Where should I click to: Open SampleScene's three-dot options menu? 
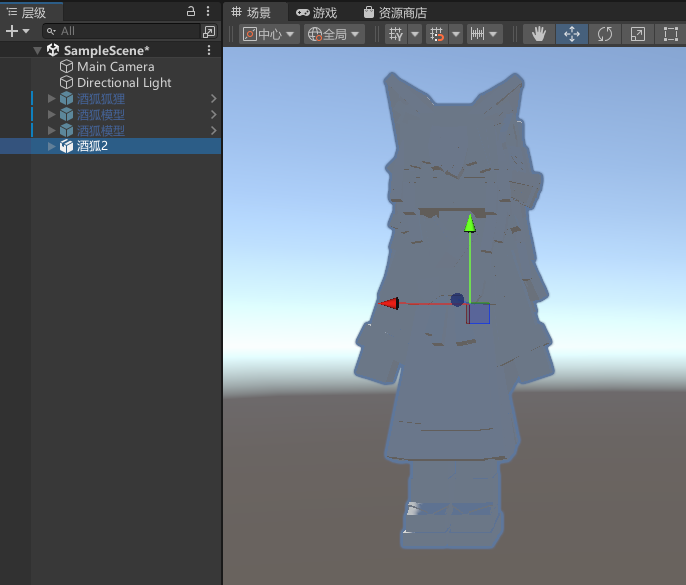[x=209, y=50]
